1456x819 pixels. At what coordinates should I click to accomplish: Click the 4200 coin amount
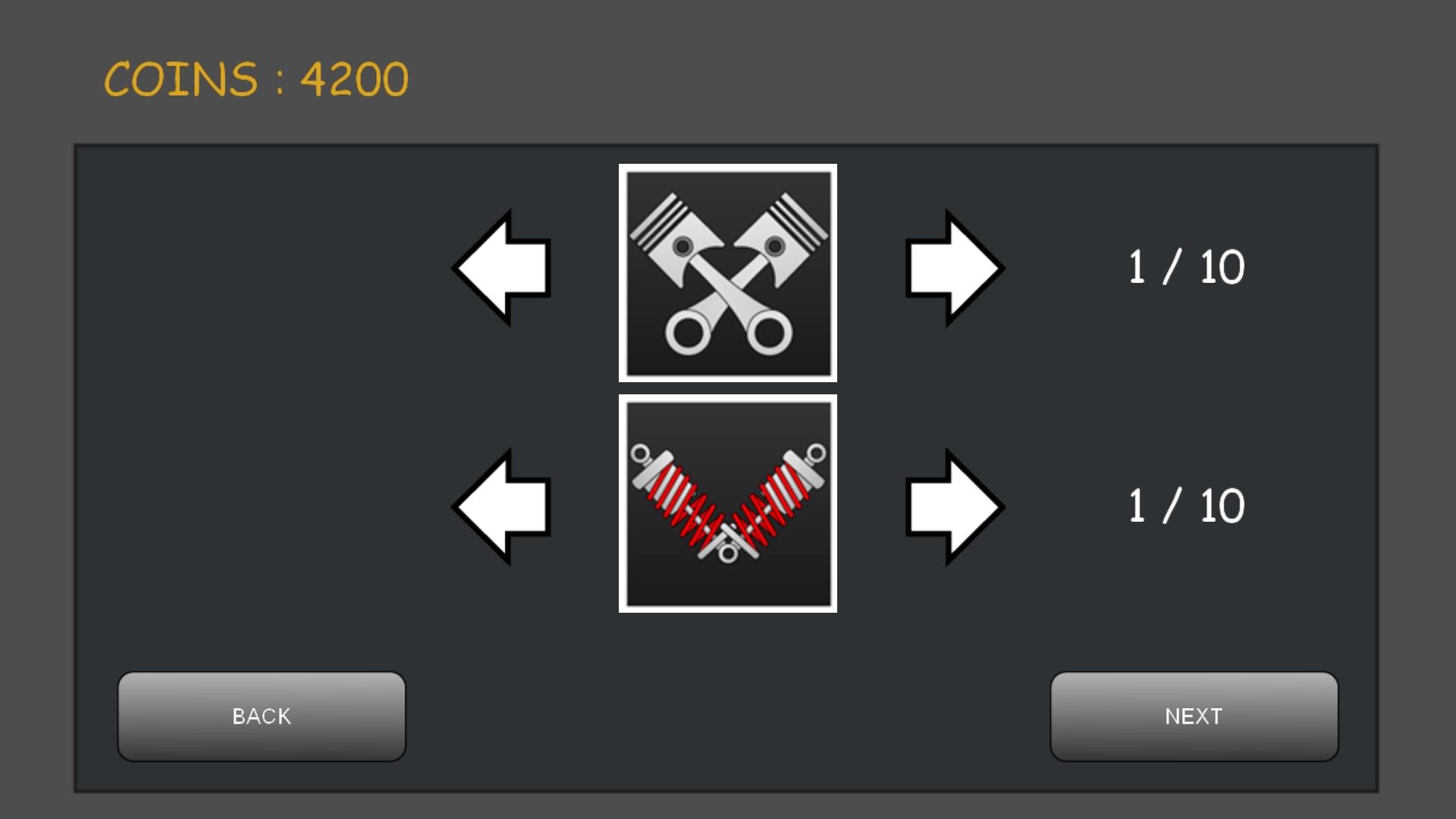355,80
